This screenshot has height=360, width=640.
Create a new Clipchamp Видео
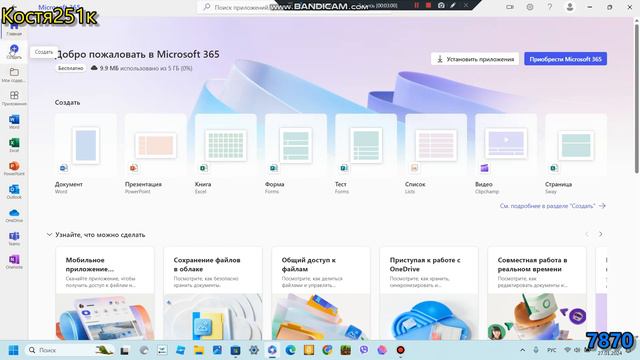506,154
